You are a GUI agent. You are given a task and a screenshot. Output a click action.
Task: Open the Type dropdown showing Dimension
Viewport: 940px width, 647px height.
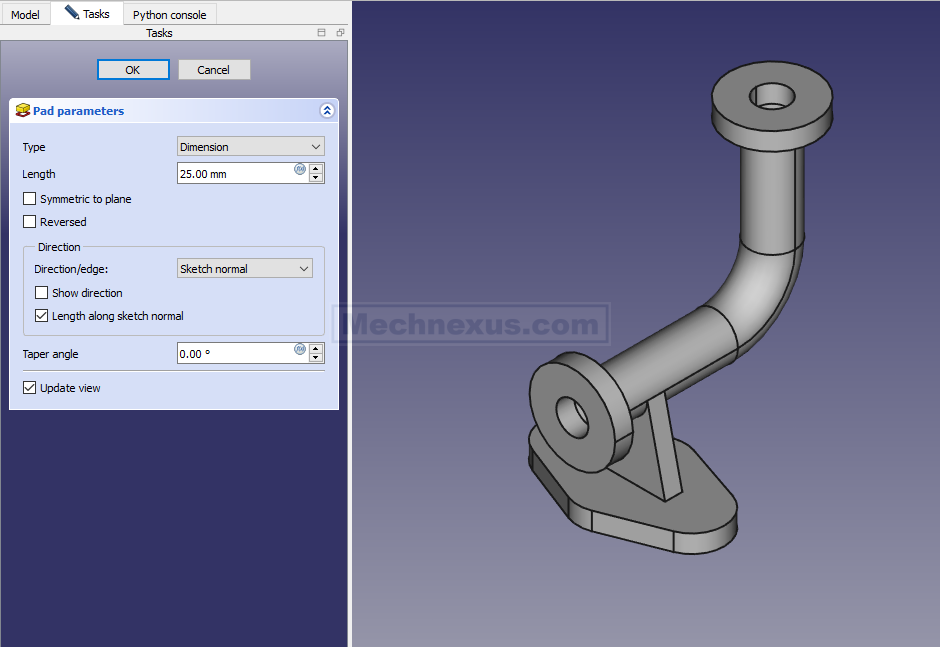pyautogui.click(x=251, y=147)
